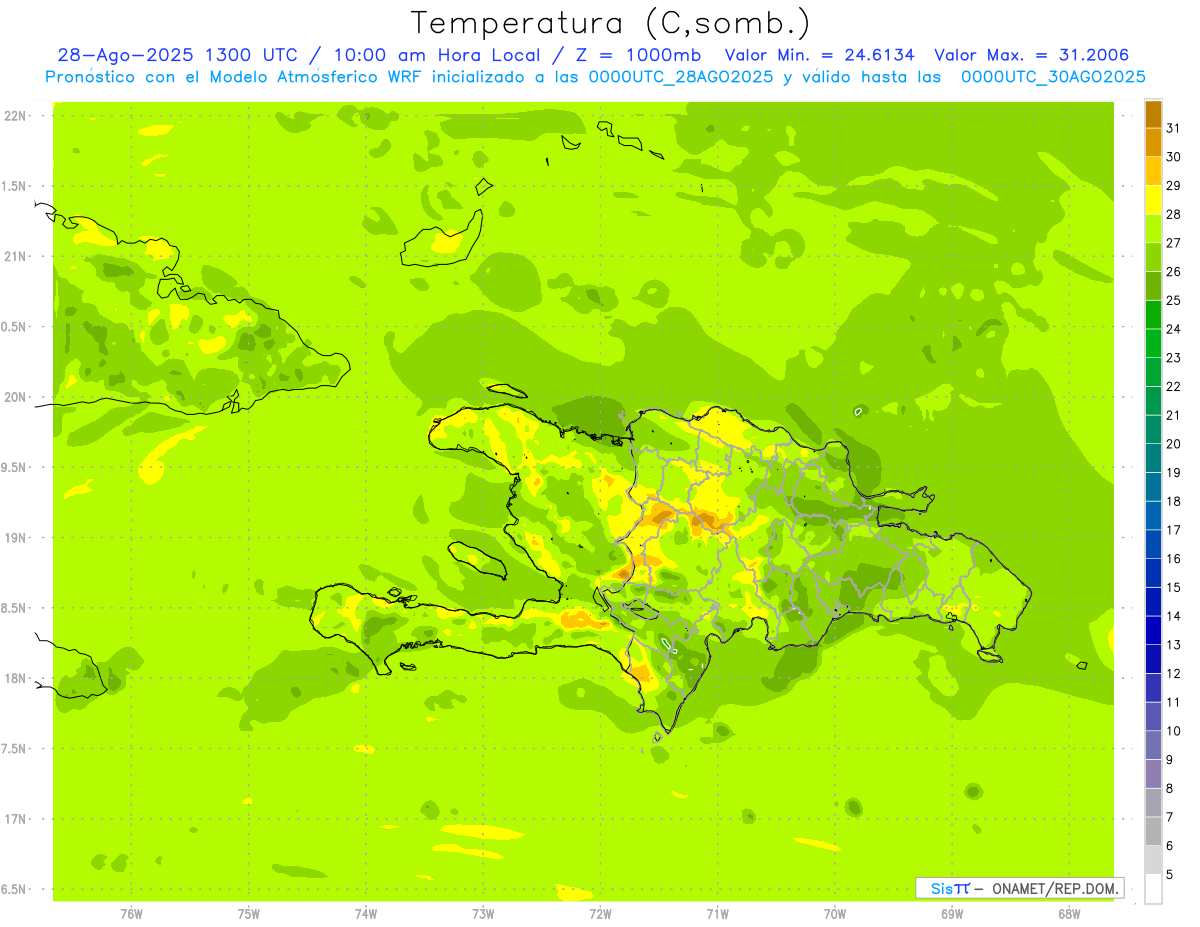Click the legend swatch between 20 and 21
1200x927 pixels.
tap(1153, 429)
